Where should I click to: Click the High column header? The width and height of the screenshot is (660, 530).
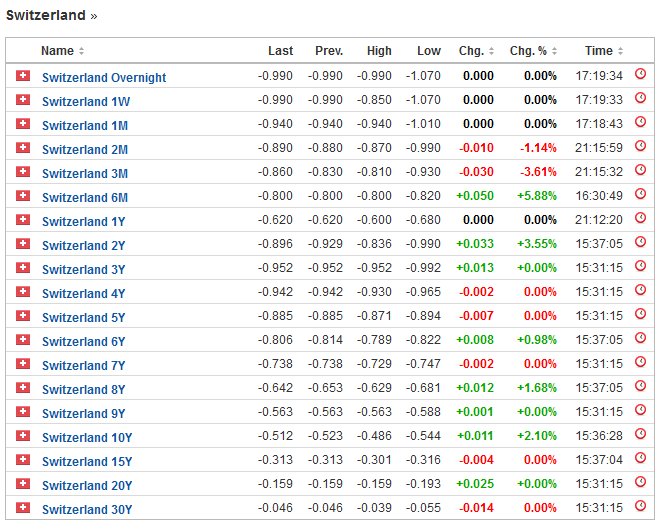[x=379, y=51]
